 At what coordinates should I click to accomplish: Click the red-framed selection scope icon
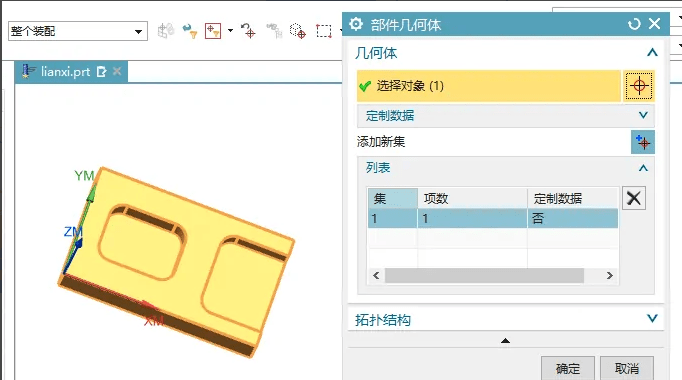coord(213,31)
